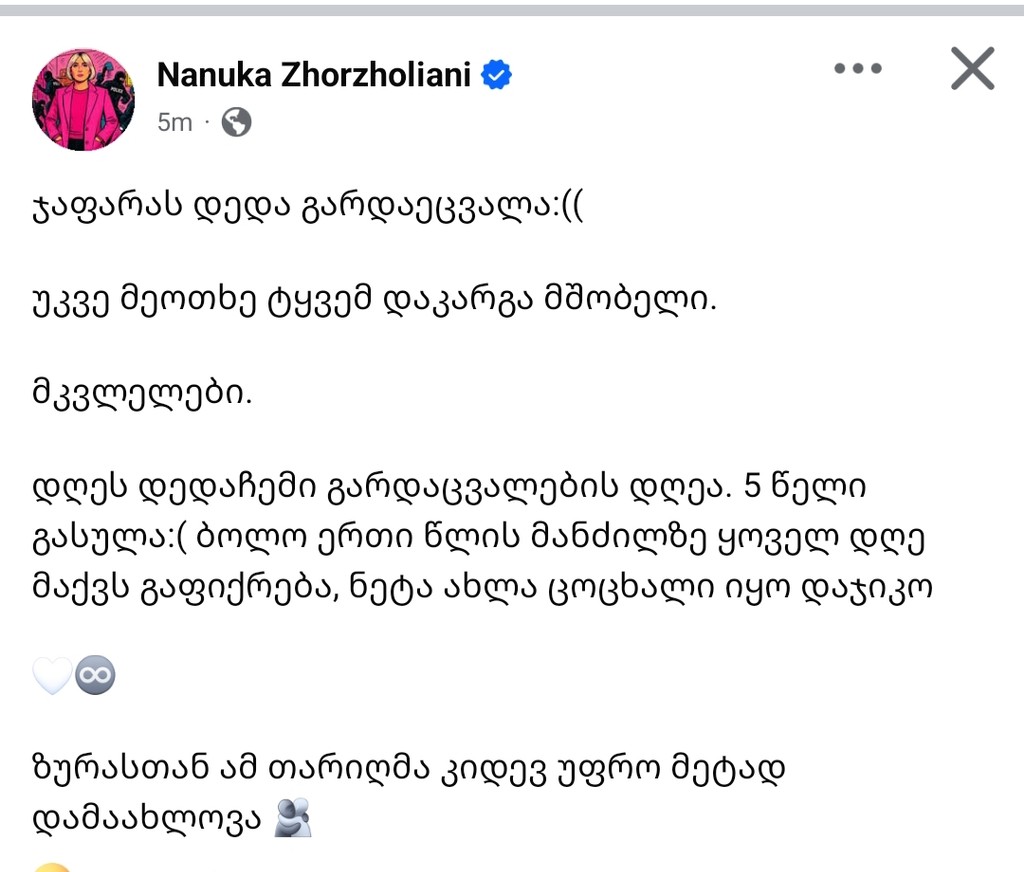Click the line "ჯაფარას დედა გარდაეცვალა:(("
This screenshot has height=872, width=1024.
308,207
